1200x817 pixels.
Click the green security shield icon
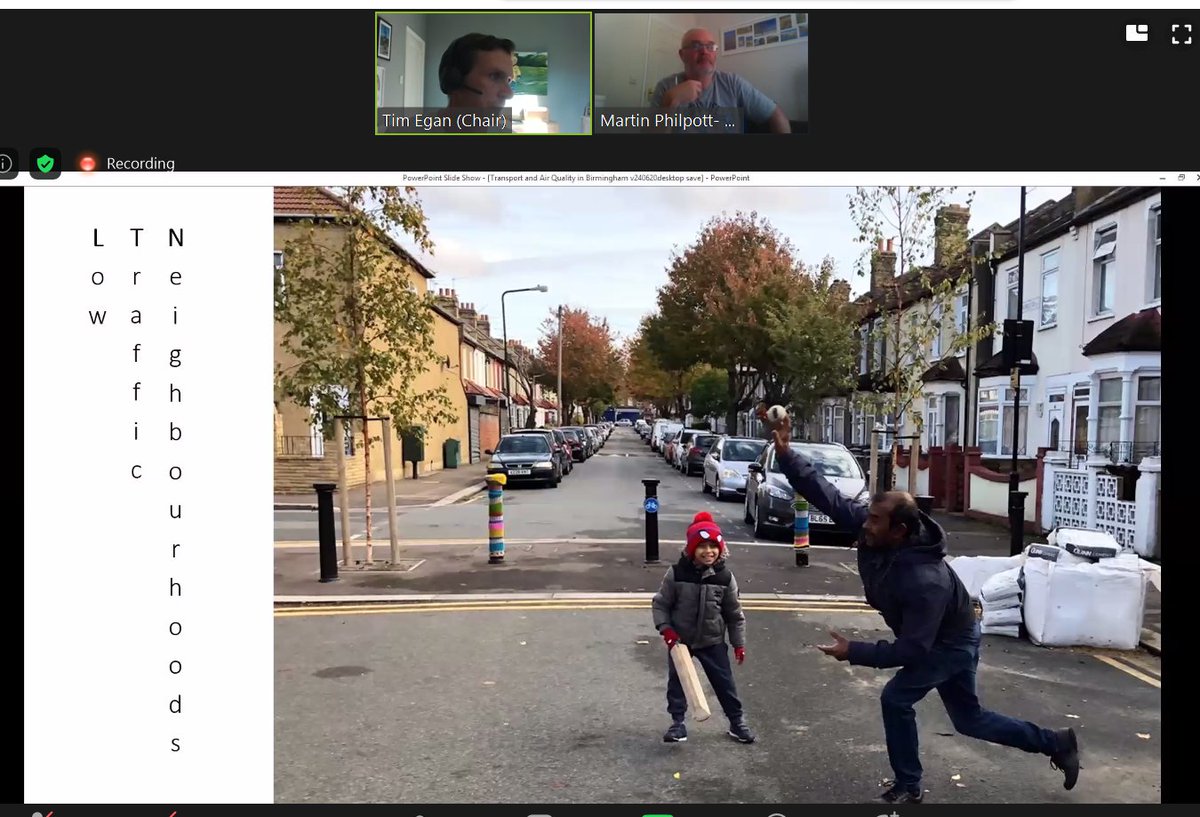click(x=45, y=163)
